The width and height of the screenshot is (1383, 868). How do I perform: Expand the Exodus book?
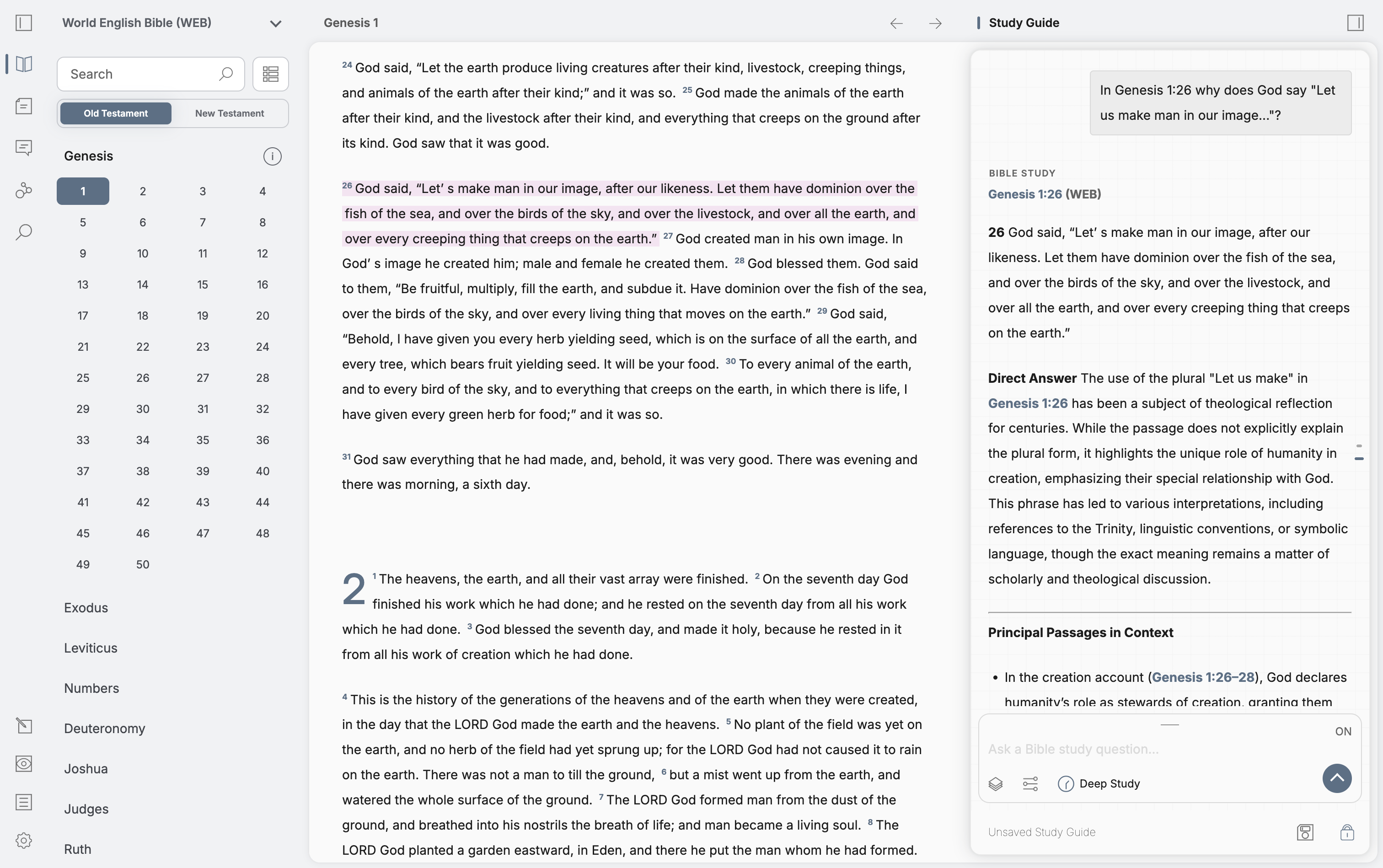pos(86,608)
